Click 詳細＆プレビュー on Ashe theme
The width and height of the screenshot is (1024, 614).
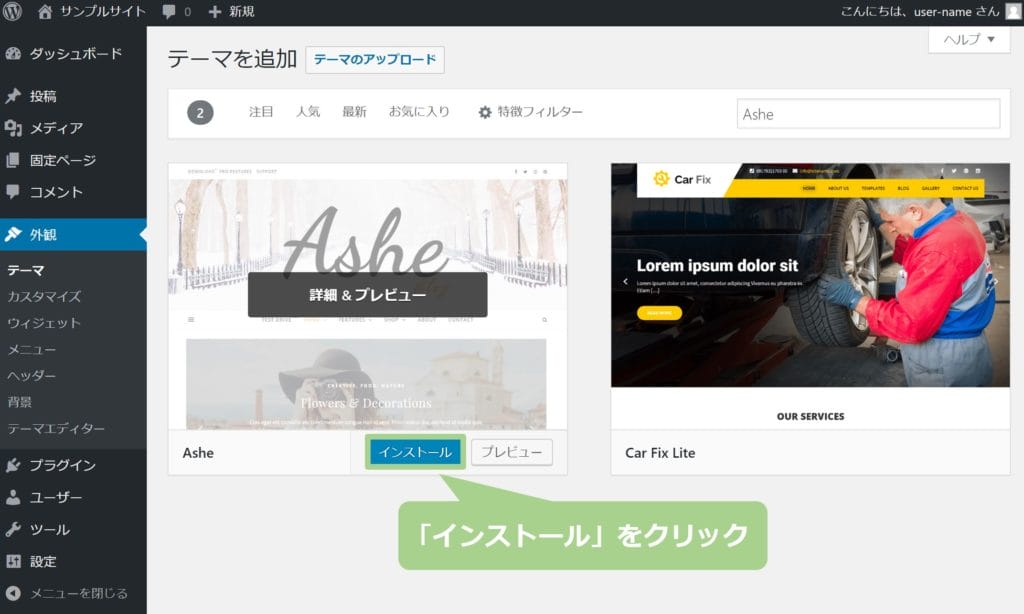click(368, 295)
